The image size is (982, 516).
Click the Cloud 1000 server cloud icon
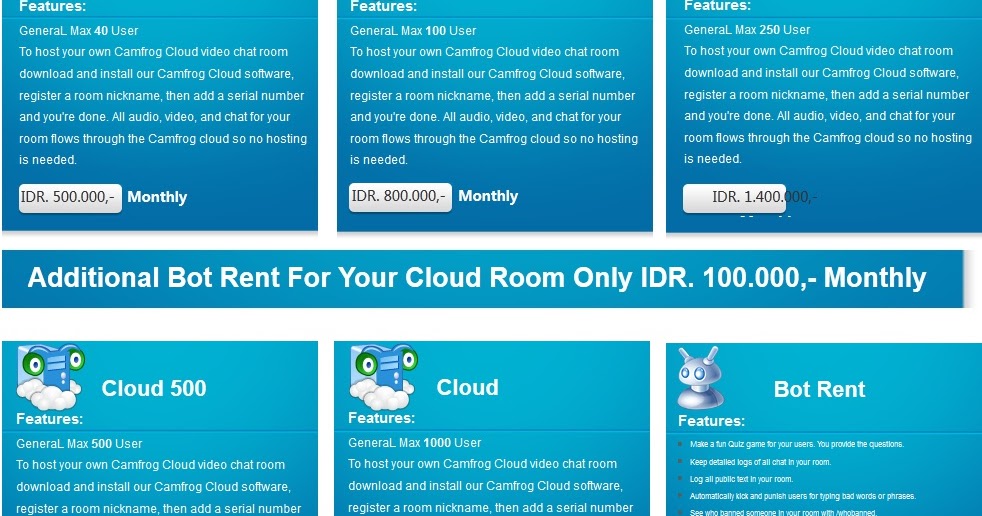tap(383, 376)
